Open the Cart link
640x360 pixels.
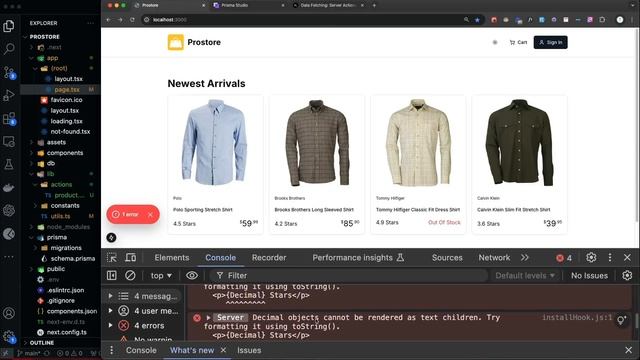[x=518, y=42]
